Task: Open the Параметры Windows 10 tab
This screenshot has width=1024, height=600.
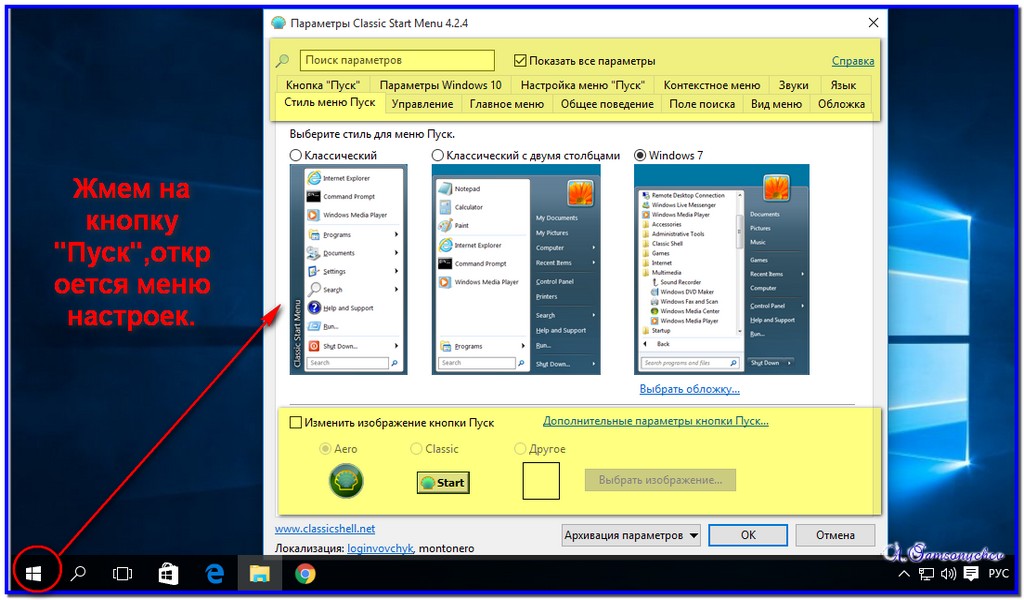Action: tap(440, 85)
